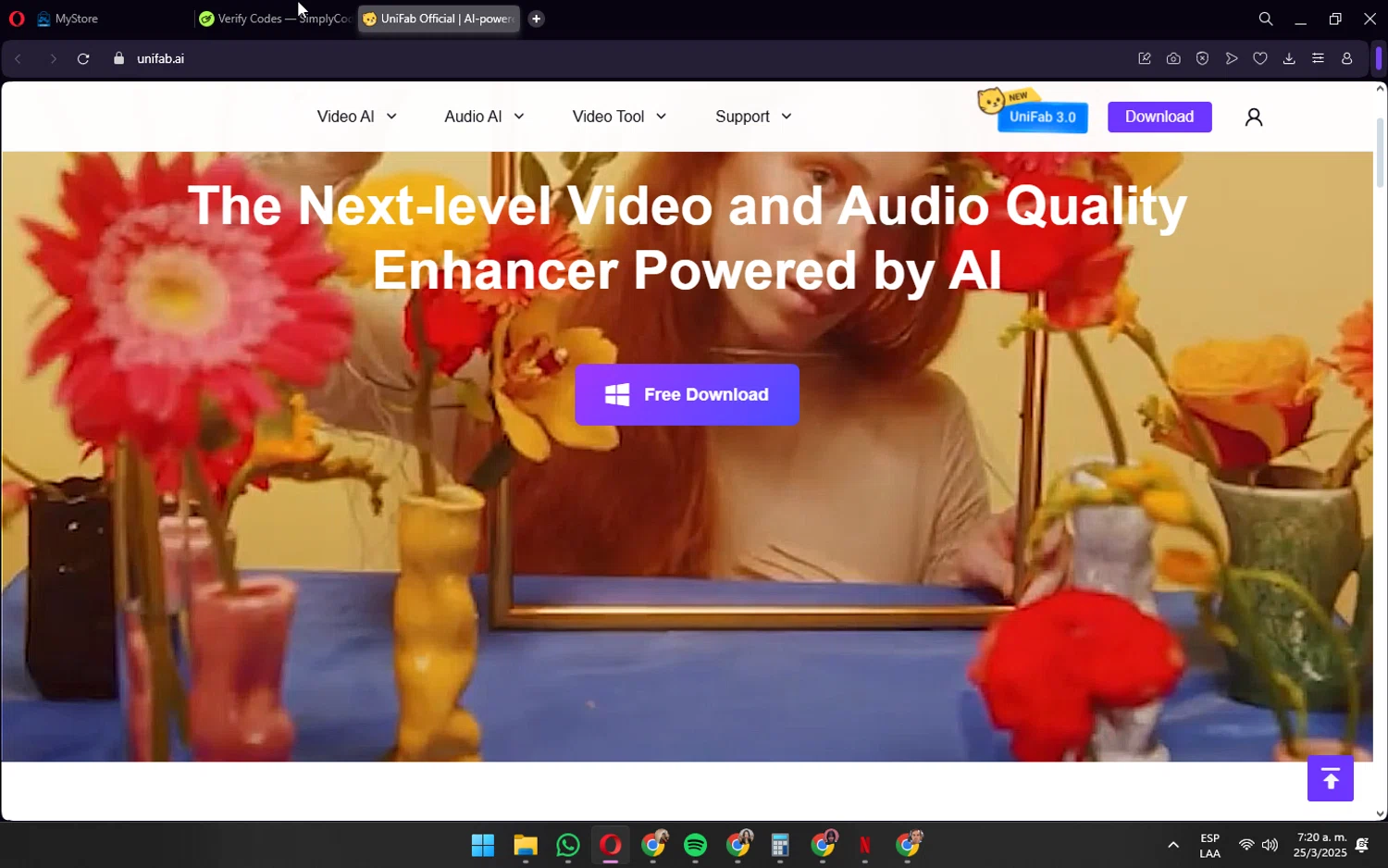
Task: Switch to the Verify Codes — SimplyCodes tab
Action: click(275, 19)
